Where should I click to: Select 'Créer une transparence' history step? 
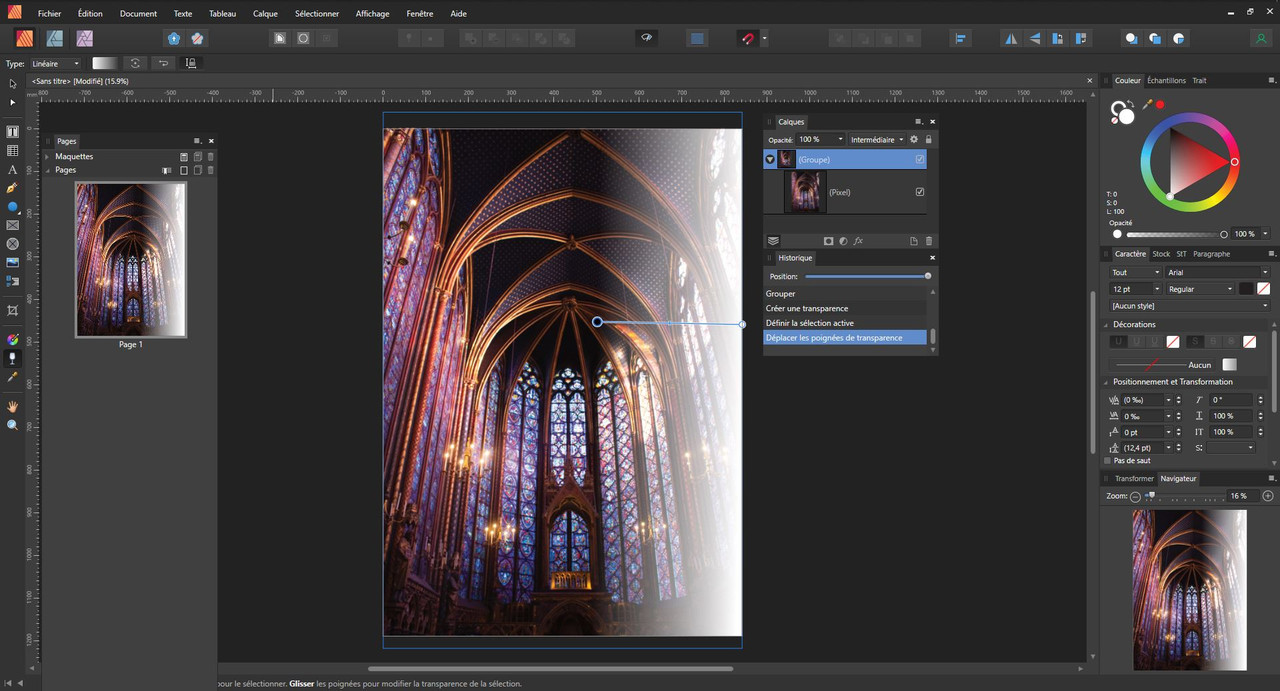(x=807, y=308)
